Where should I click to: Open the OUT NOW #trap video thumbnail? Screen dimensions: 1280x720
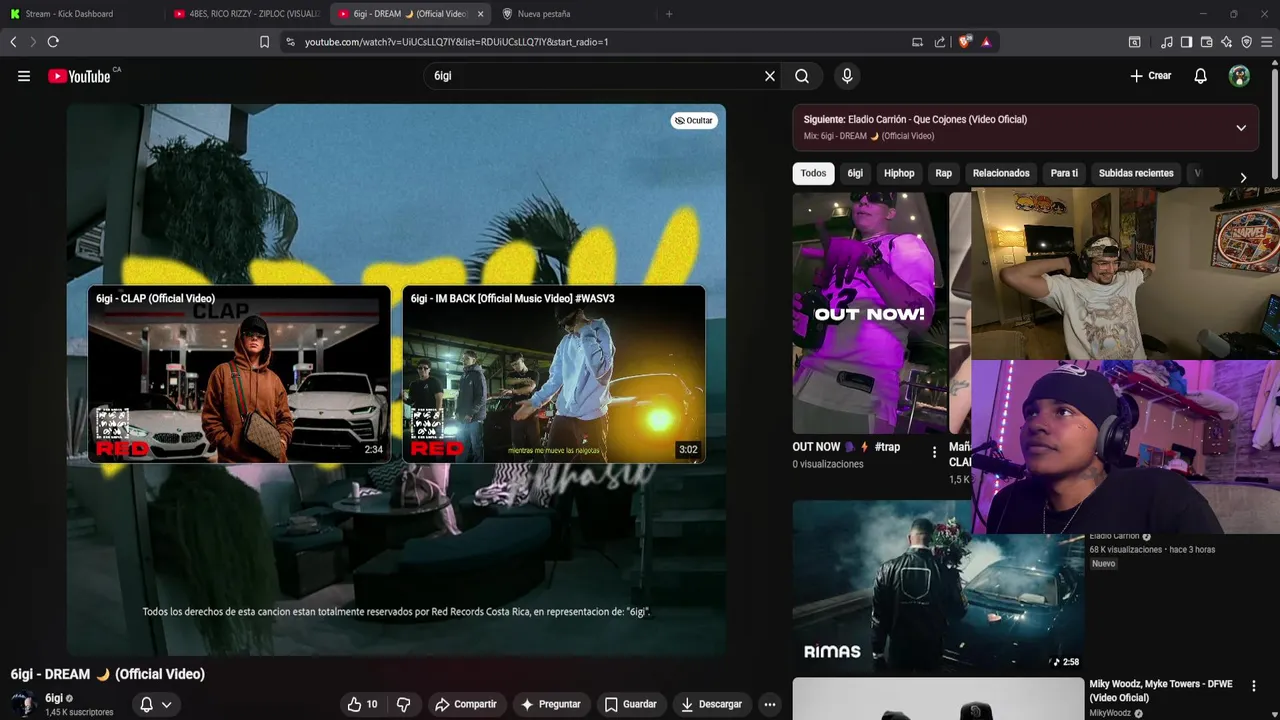pos(870,313)
